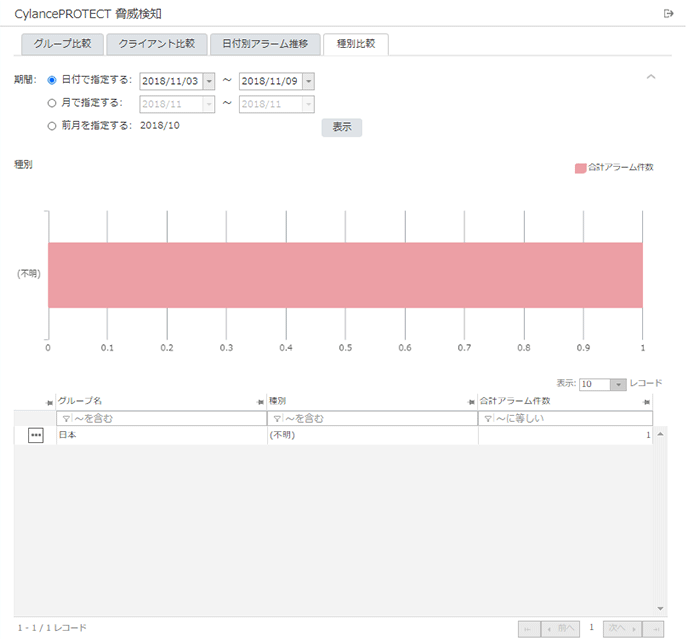Select 前月を指定する radio button

[x=52, y=126]
